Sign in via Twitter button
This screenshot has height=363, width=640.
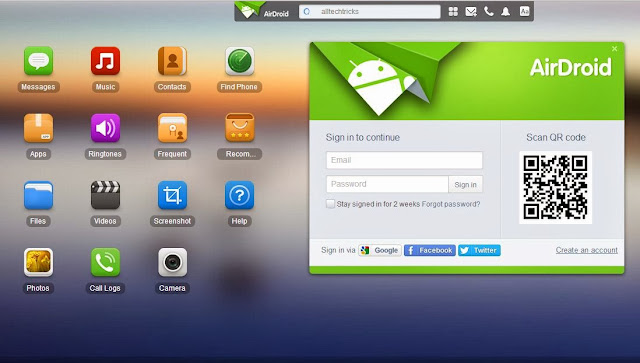click(x=479, y=250)
